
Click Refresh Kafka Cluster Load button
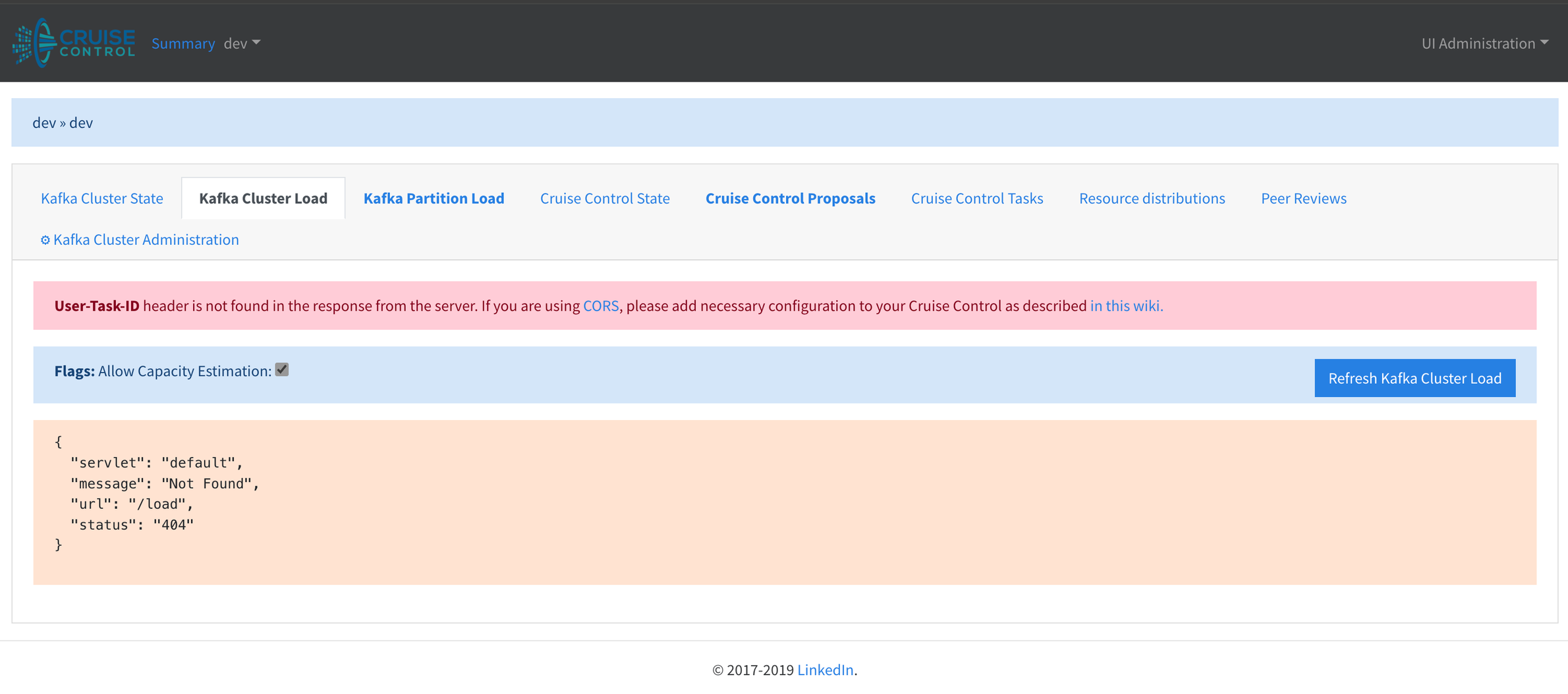(1414, 378)
